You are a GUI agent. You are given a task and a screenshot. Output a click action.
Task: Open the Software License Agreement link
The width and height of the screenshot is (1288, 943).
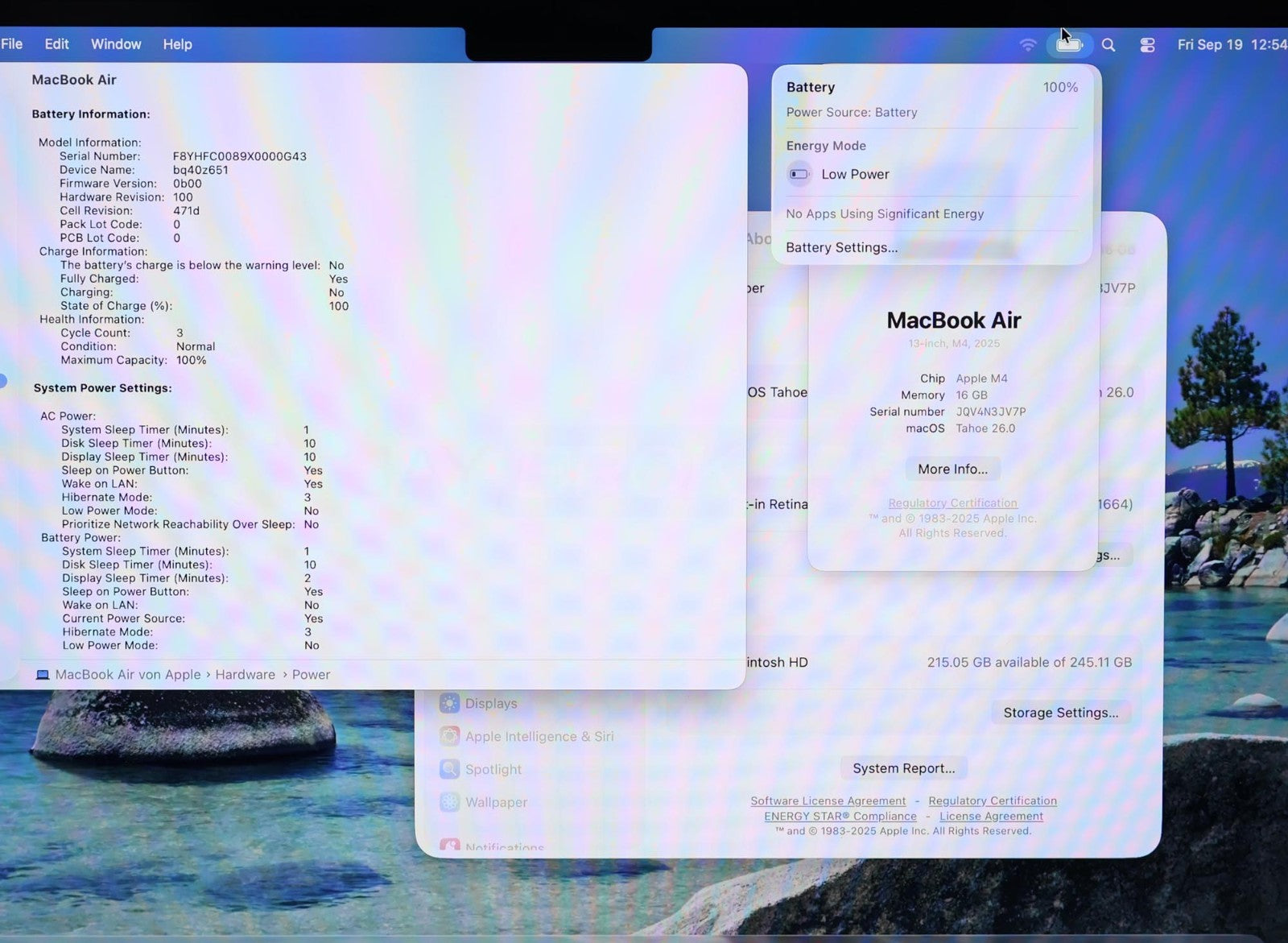tap(828, 800)
